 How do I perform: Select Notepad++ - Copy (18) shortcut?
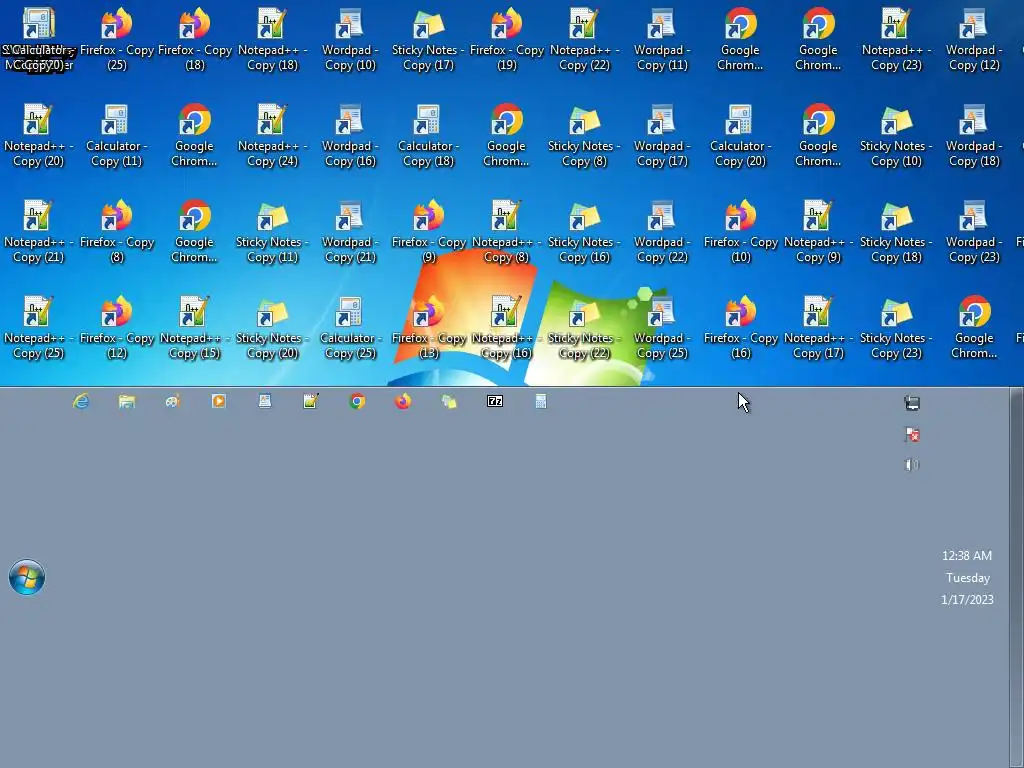[272, 39]
